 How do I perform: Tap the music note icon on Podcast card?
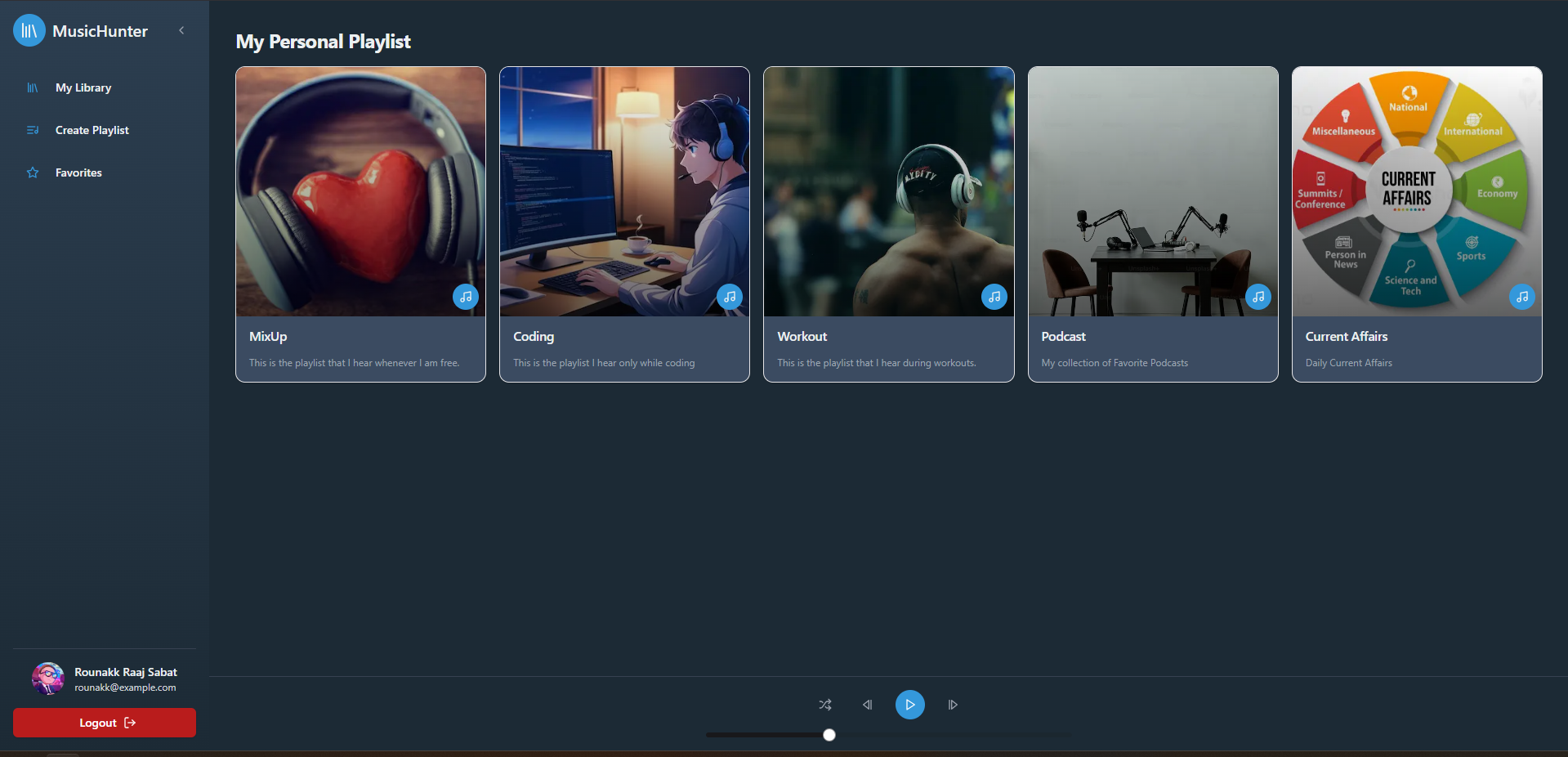(1258, 297)
